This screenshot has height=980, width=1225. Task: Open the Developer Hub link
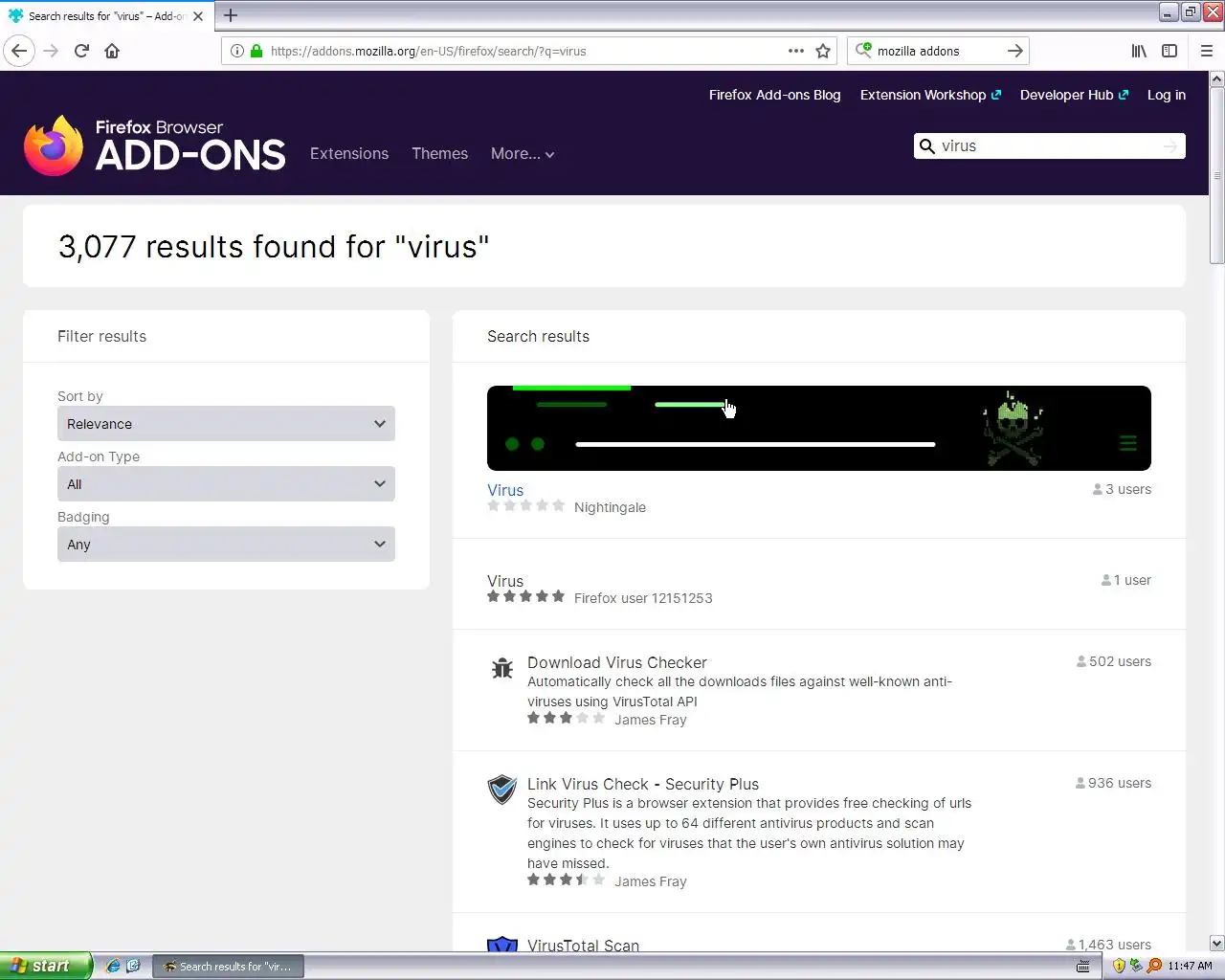[1074, 95]
